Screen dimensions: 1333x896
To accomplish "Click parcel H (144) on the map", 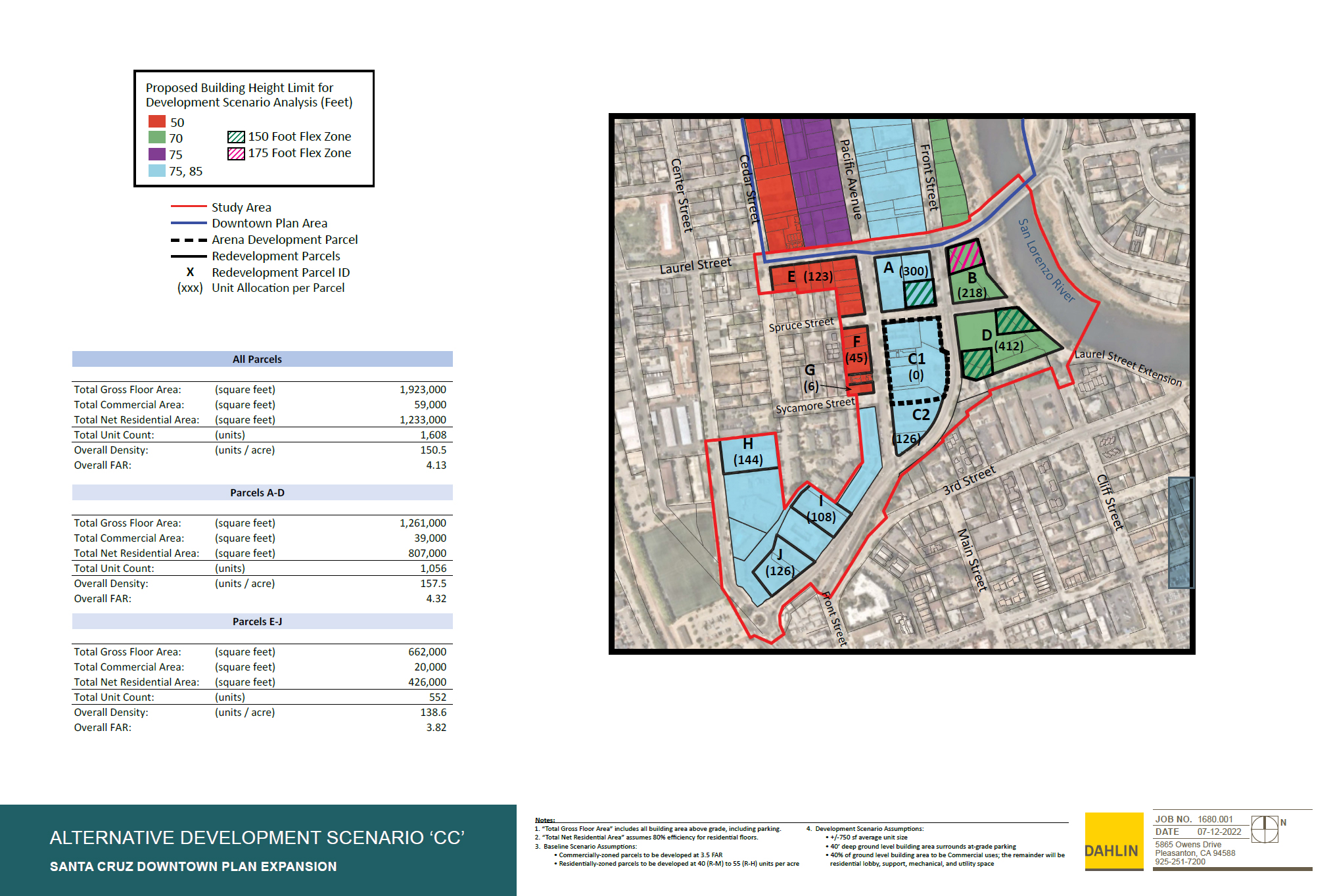I will (748, 452).
